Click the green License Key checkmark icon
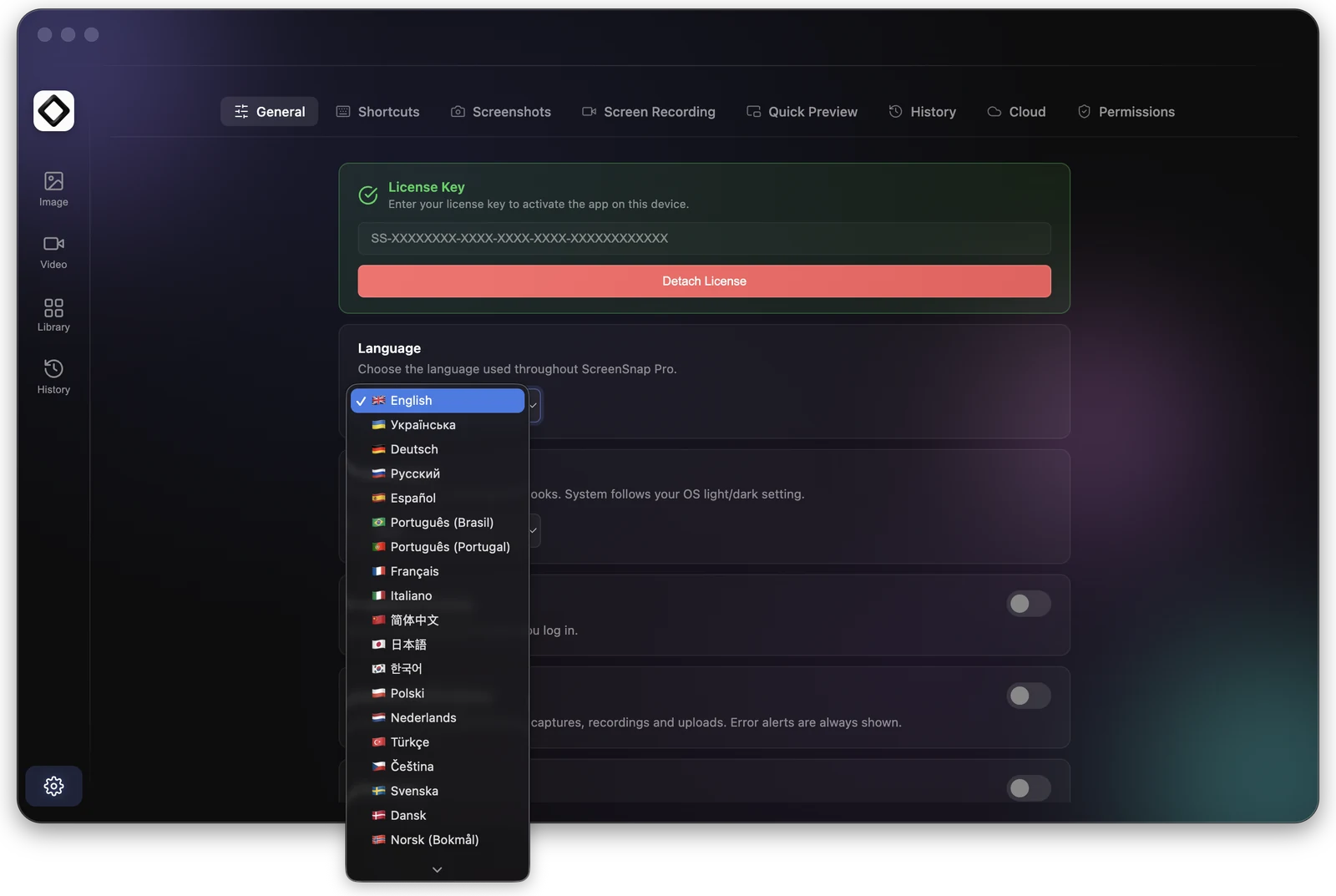This screenshot has height=896, width=1336. pos(368,195)
